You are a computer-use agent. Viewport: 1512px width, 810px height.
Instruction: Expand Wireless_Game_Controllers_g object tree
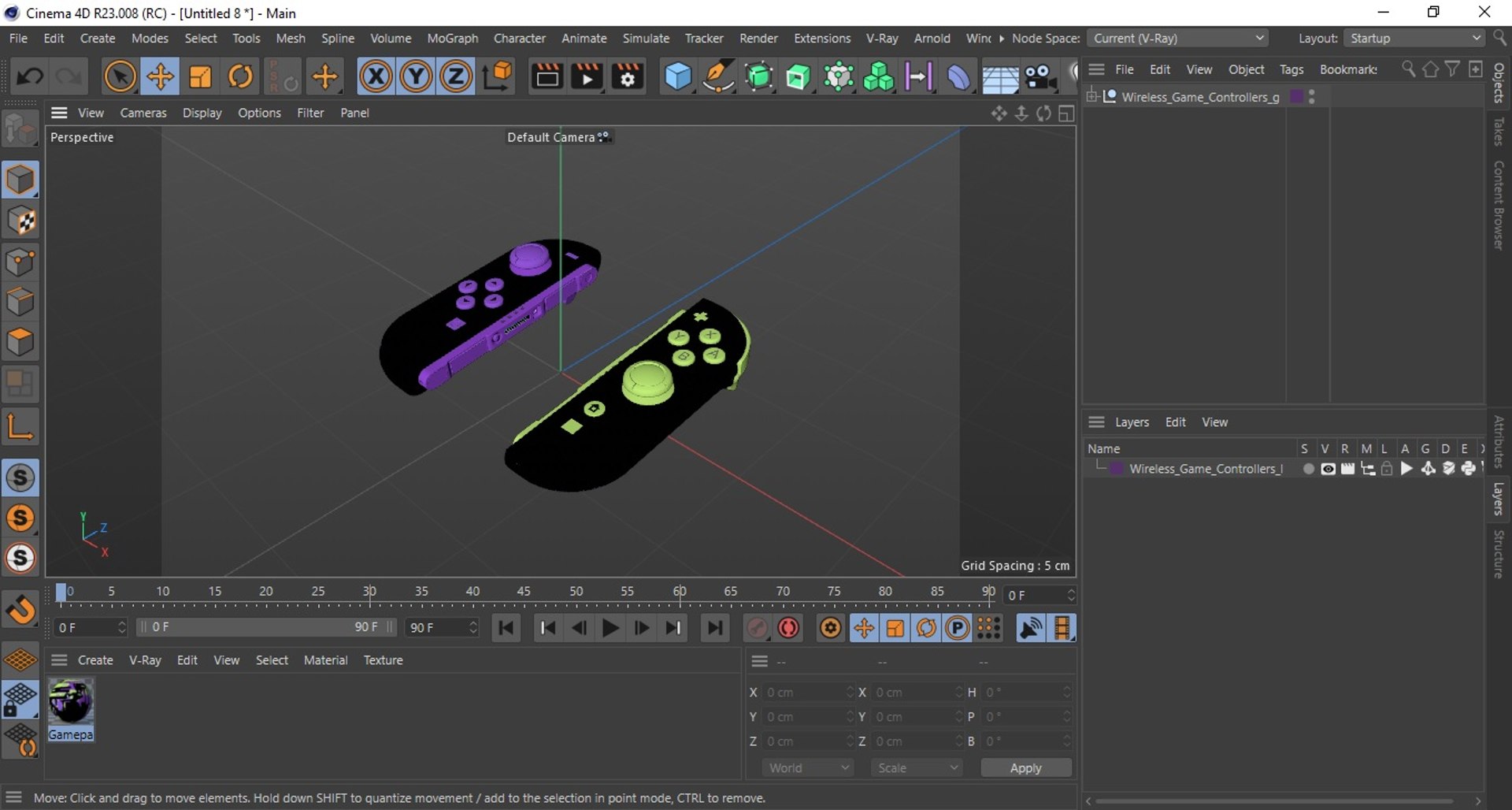click(1091, 96)
